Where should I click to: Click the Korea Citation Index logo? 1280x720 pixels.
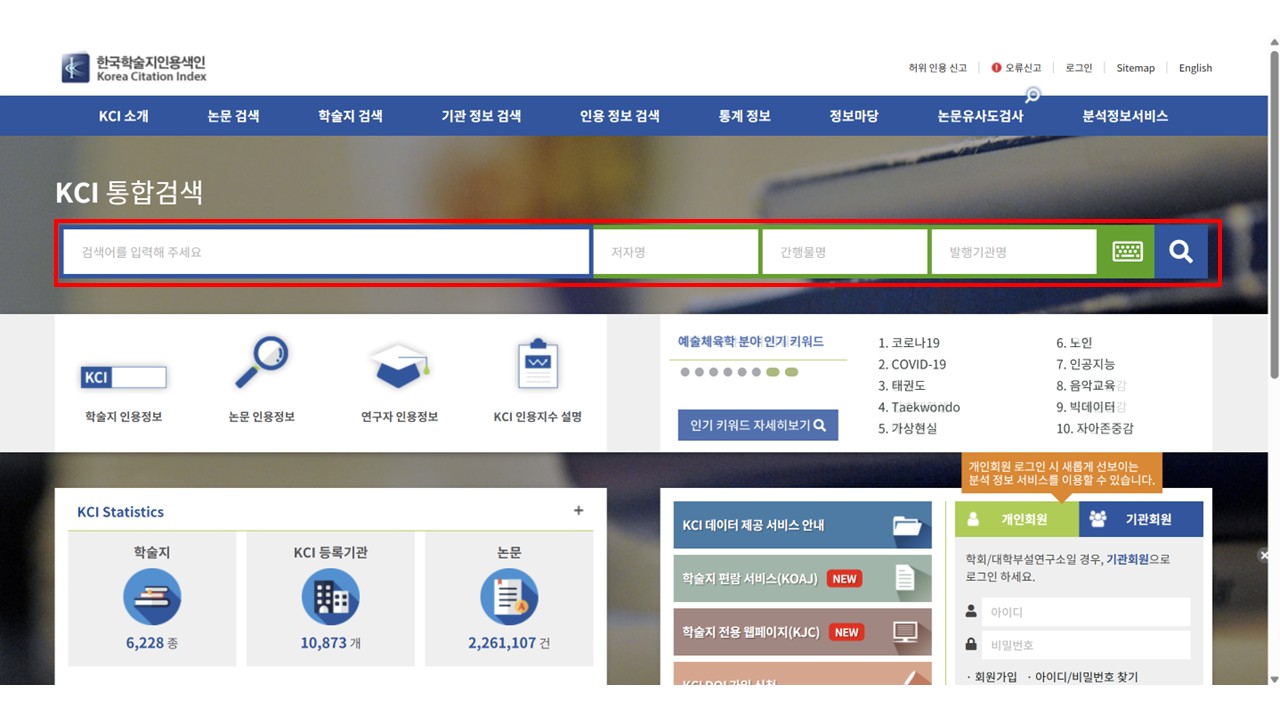(x=134, y=68)
